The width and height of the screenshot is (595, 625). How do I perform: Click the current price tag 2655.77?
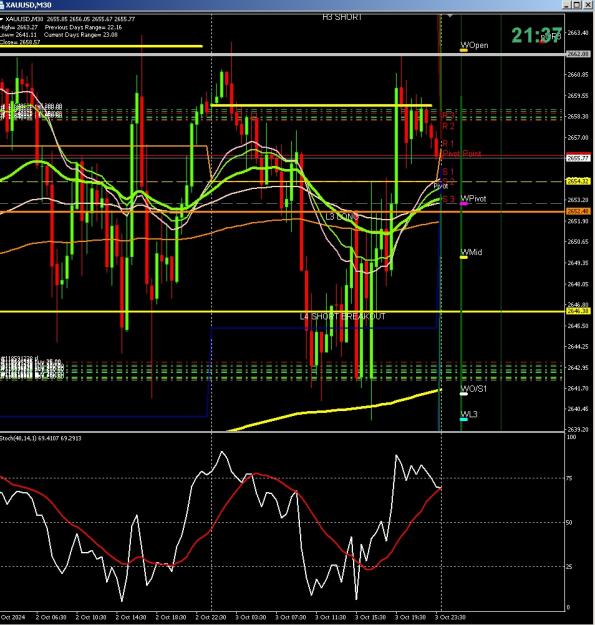tap(578, 158)
